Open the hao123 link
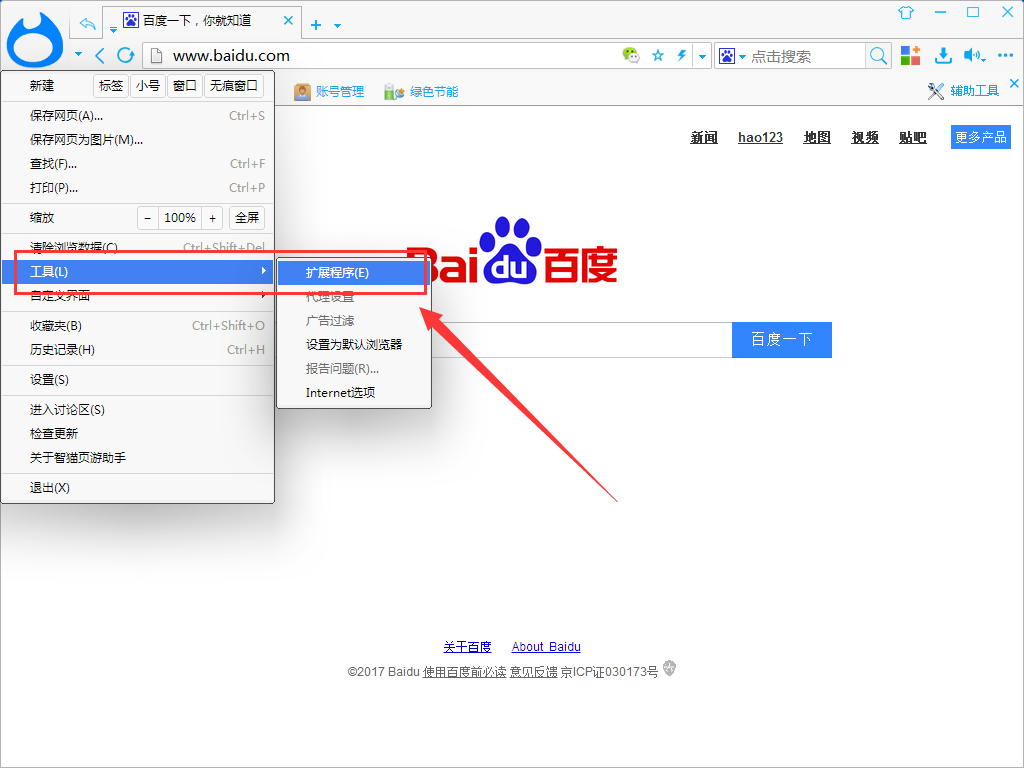Image resolution: width=1024 pixels, height=768 pixels. 760,137
